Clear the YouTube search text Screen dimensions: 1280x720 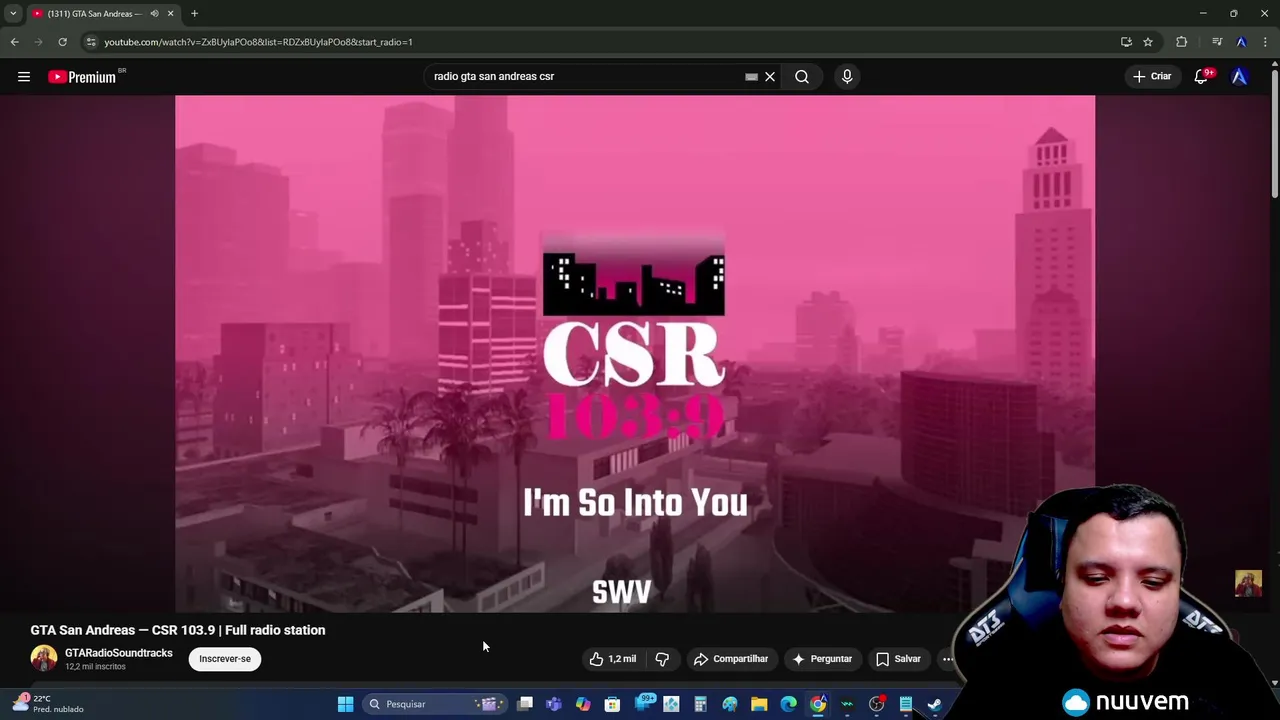[x=770, y=76]
